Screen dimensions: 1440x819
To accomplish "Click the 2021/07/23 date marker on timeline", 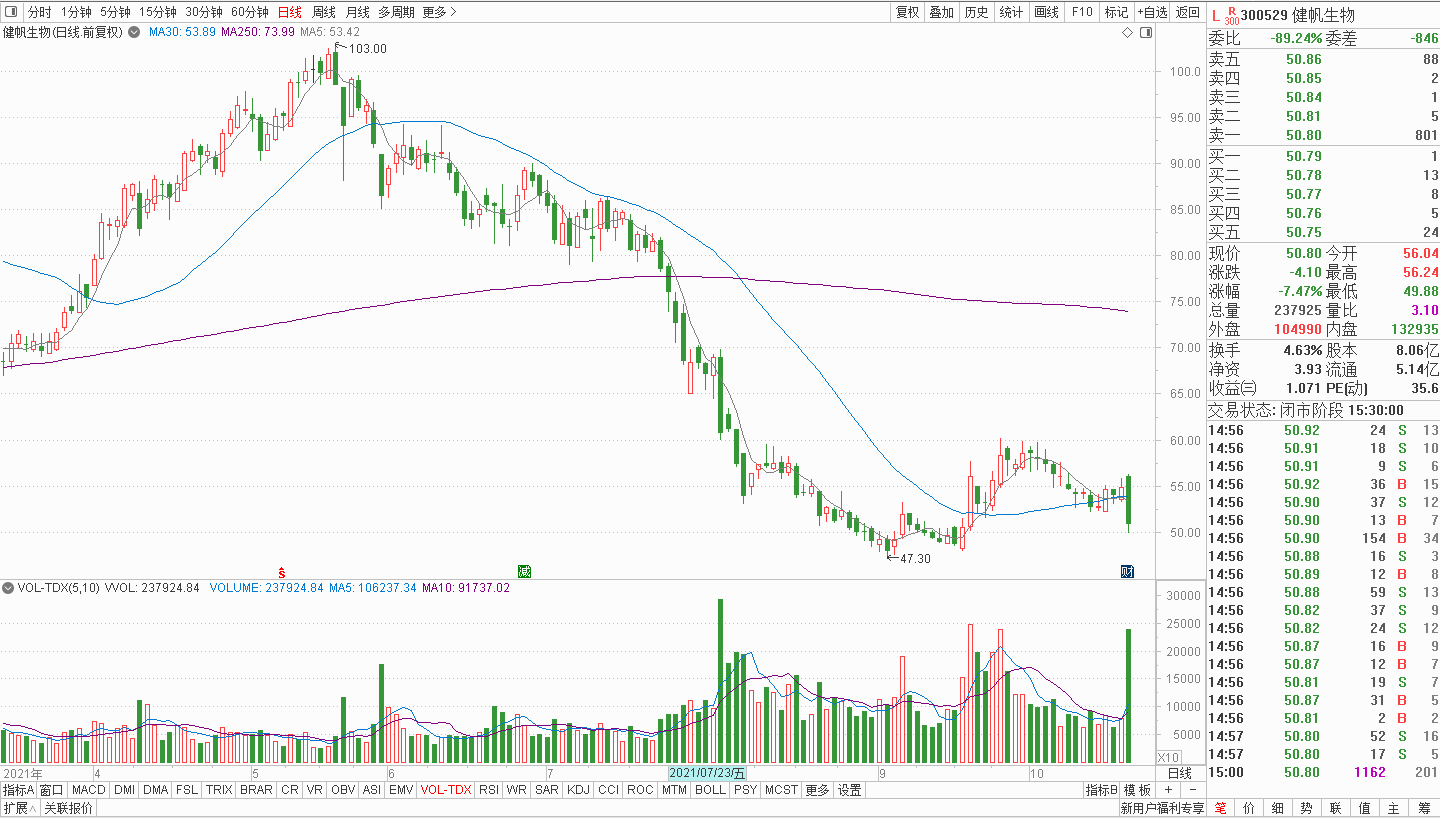I will [x=707, y=773].
